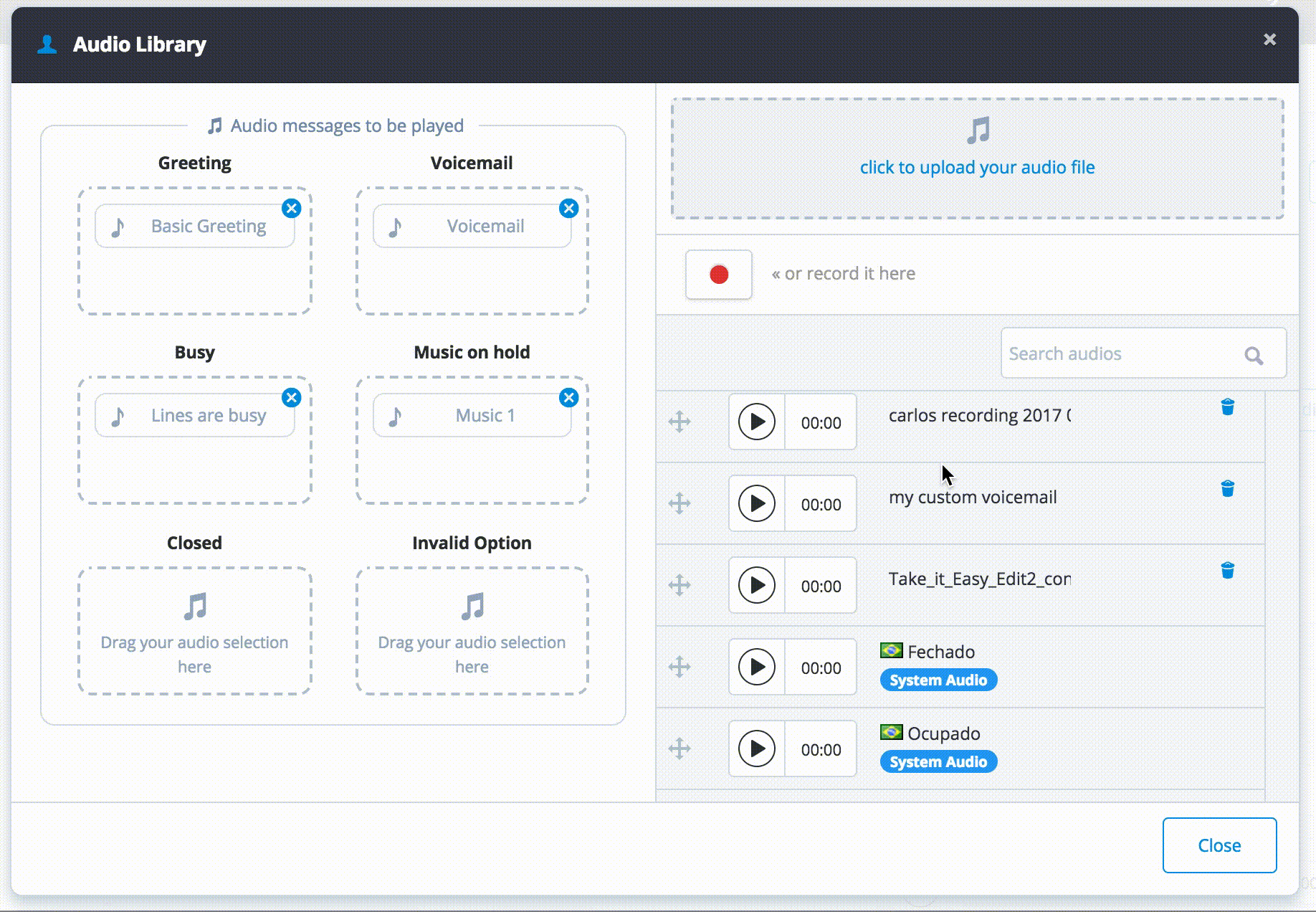Screen dimensions: 1316x912
Task: Remove Music 1 from Music on hold
Action: pyautogui.click(x=568, y=398)
